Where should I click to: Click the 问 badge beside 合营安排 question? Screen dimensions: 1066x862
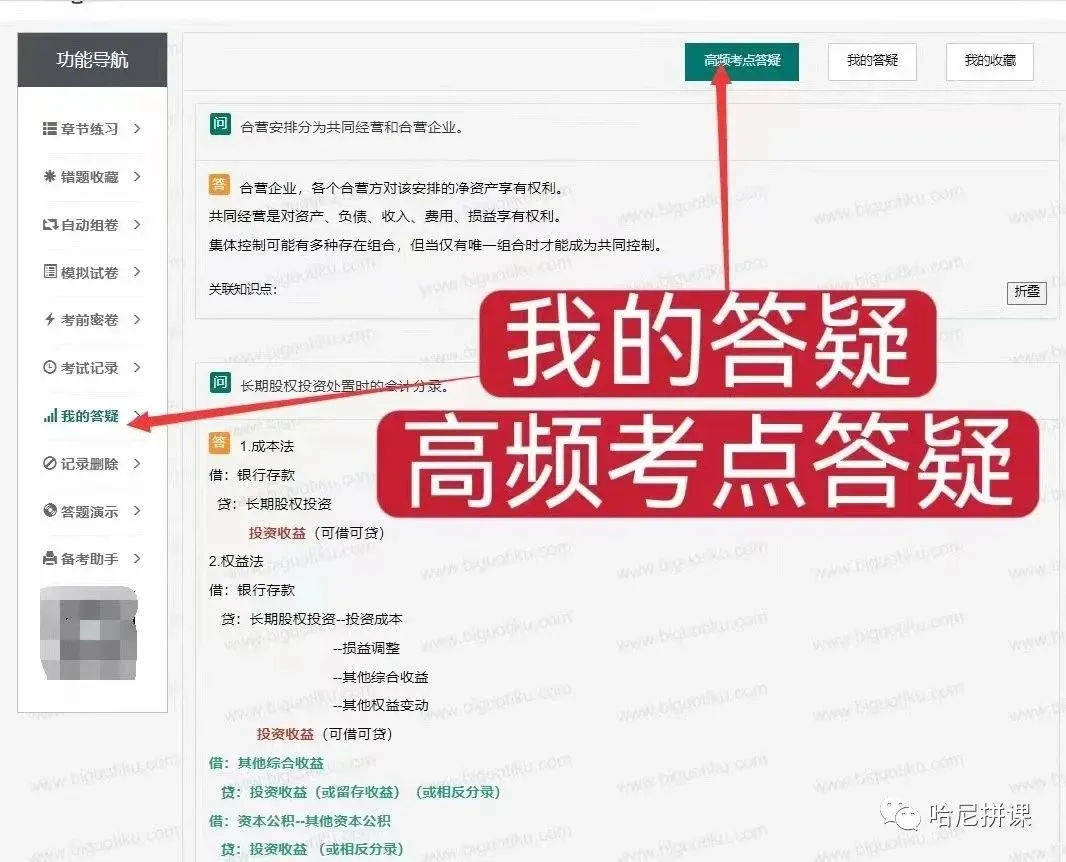(220, 124)
